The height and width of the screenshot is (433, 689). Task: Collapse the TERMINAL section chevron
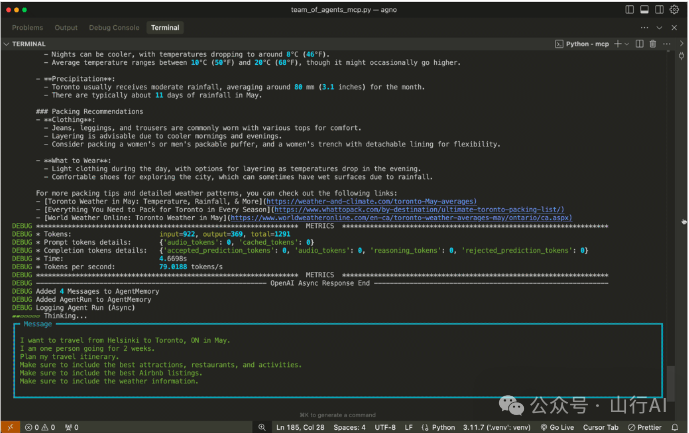pyautogui.click(x=8, y=44)
